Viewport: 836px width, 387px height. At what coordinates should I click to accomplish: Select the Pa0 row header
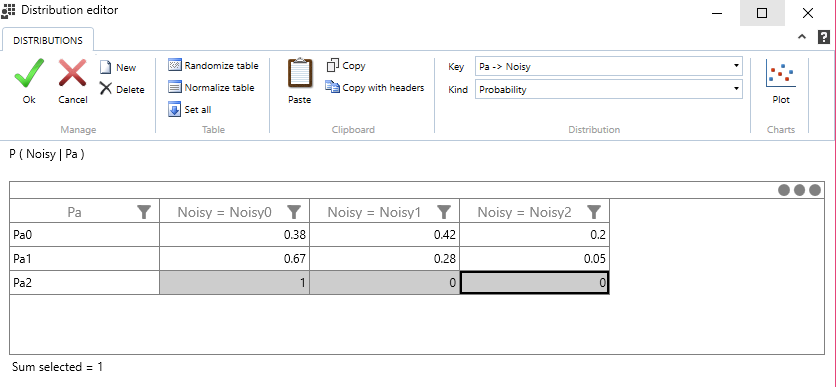click(x=84, y=235)
